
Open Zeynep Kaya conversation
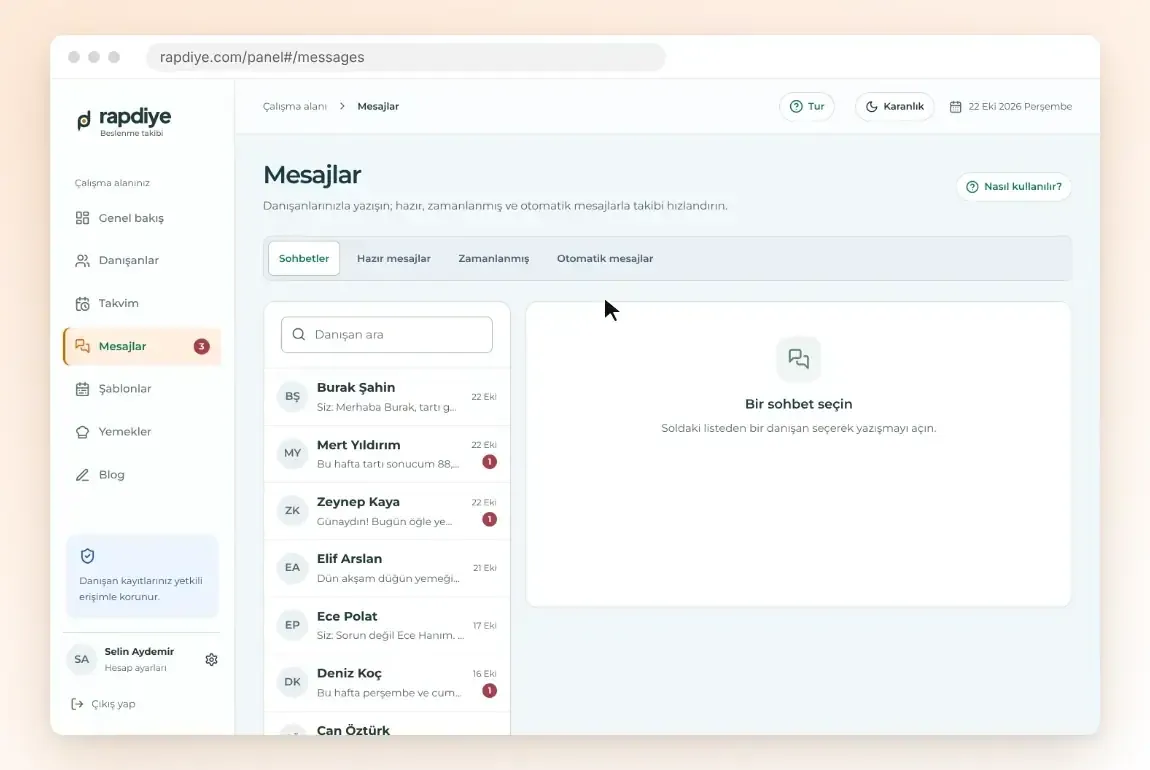(387, 511)
